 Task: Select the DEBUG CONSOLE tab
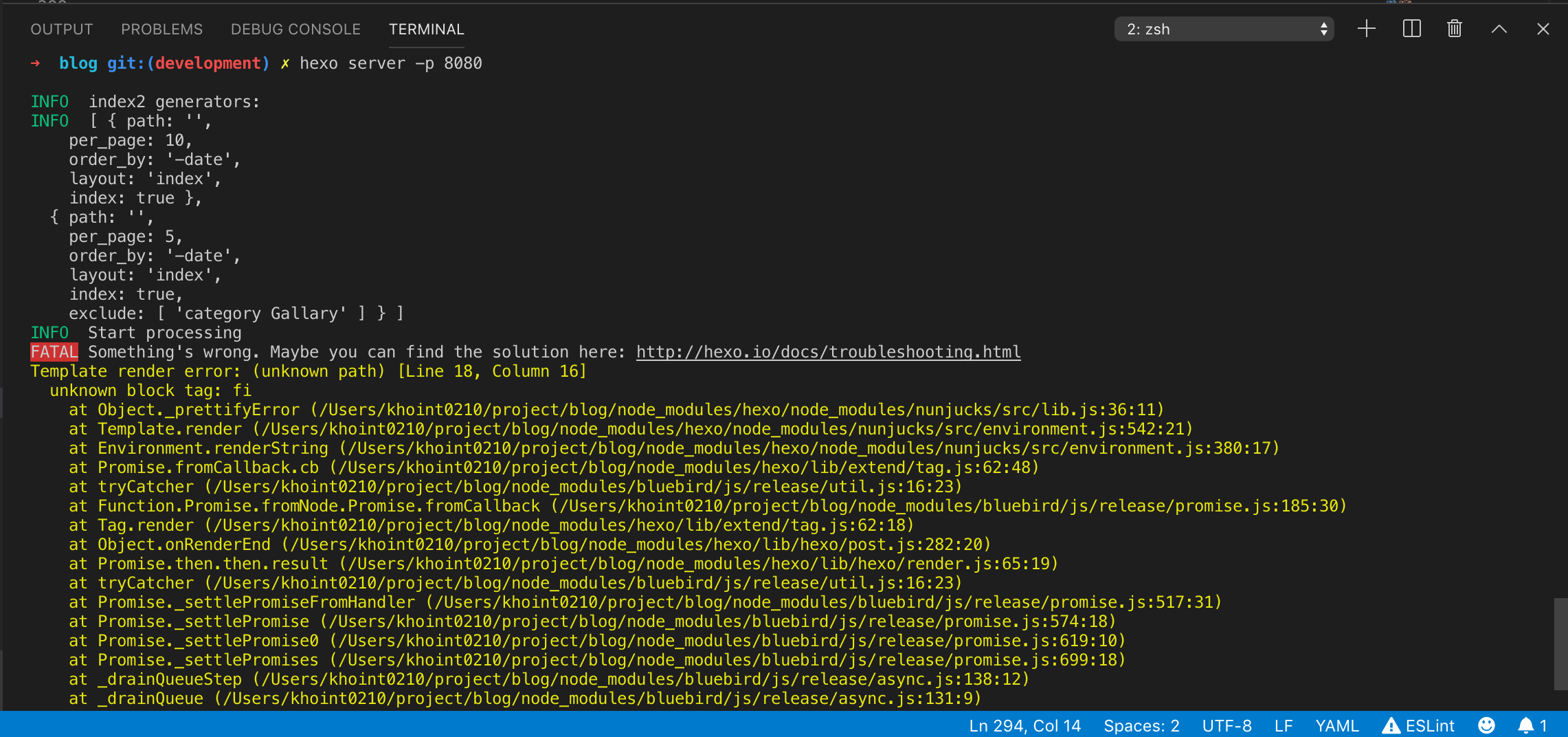295,29
